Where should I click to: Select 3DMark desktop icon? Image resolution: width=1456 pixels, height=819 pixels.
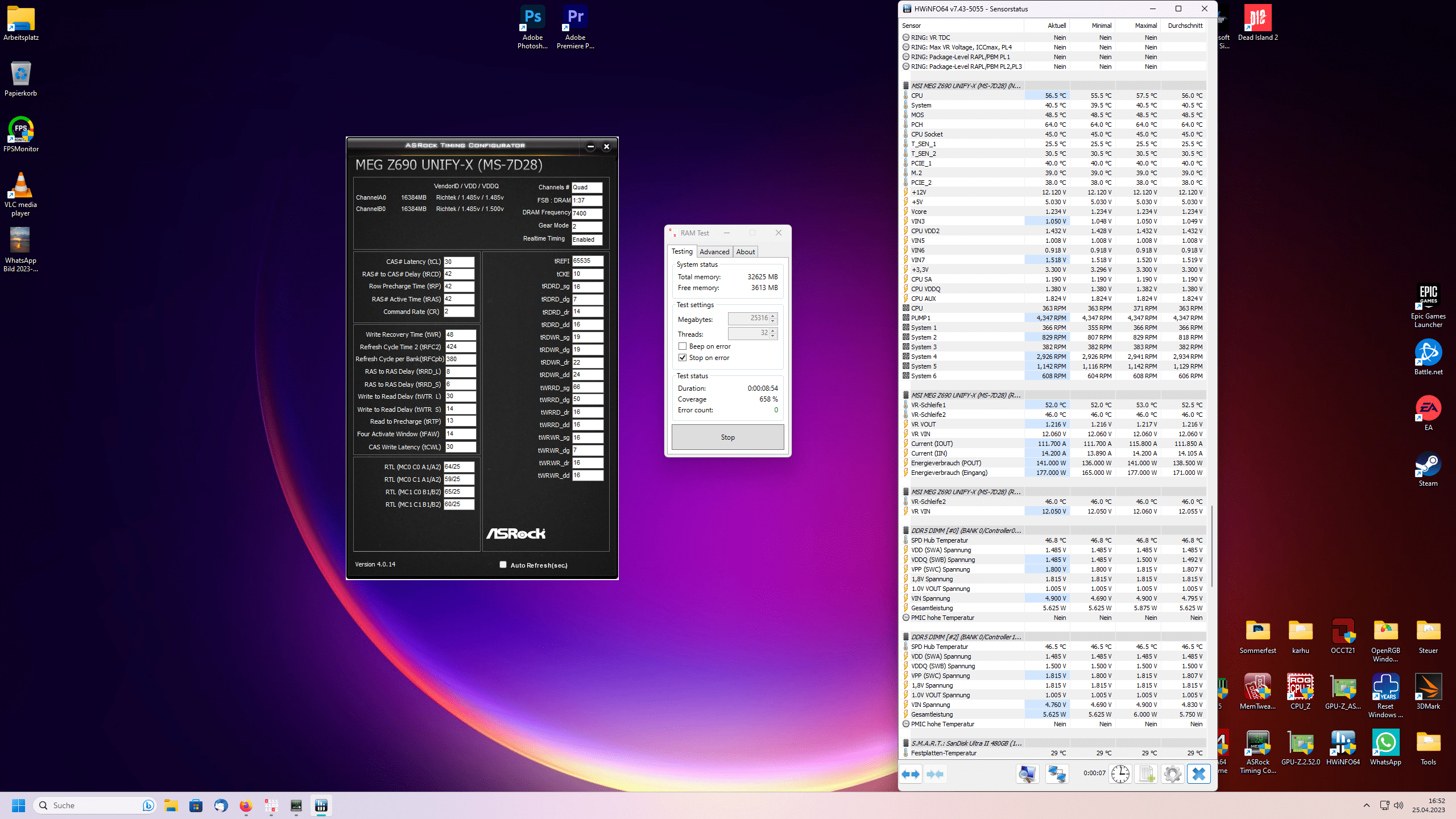tap(1428, 692)
